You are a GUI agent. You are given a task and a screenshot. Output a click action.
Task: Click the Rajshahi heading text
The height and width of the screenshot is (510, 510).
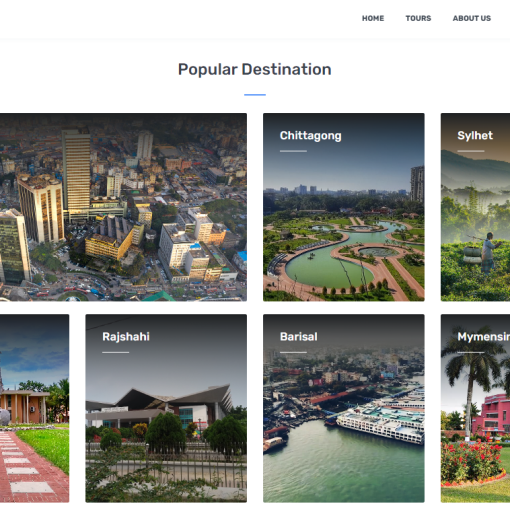126,337
